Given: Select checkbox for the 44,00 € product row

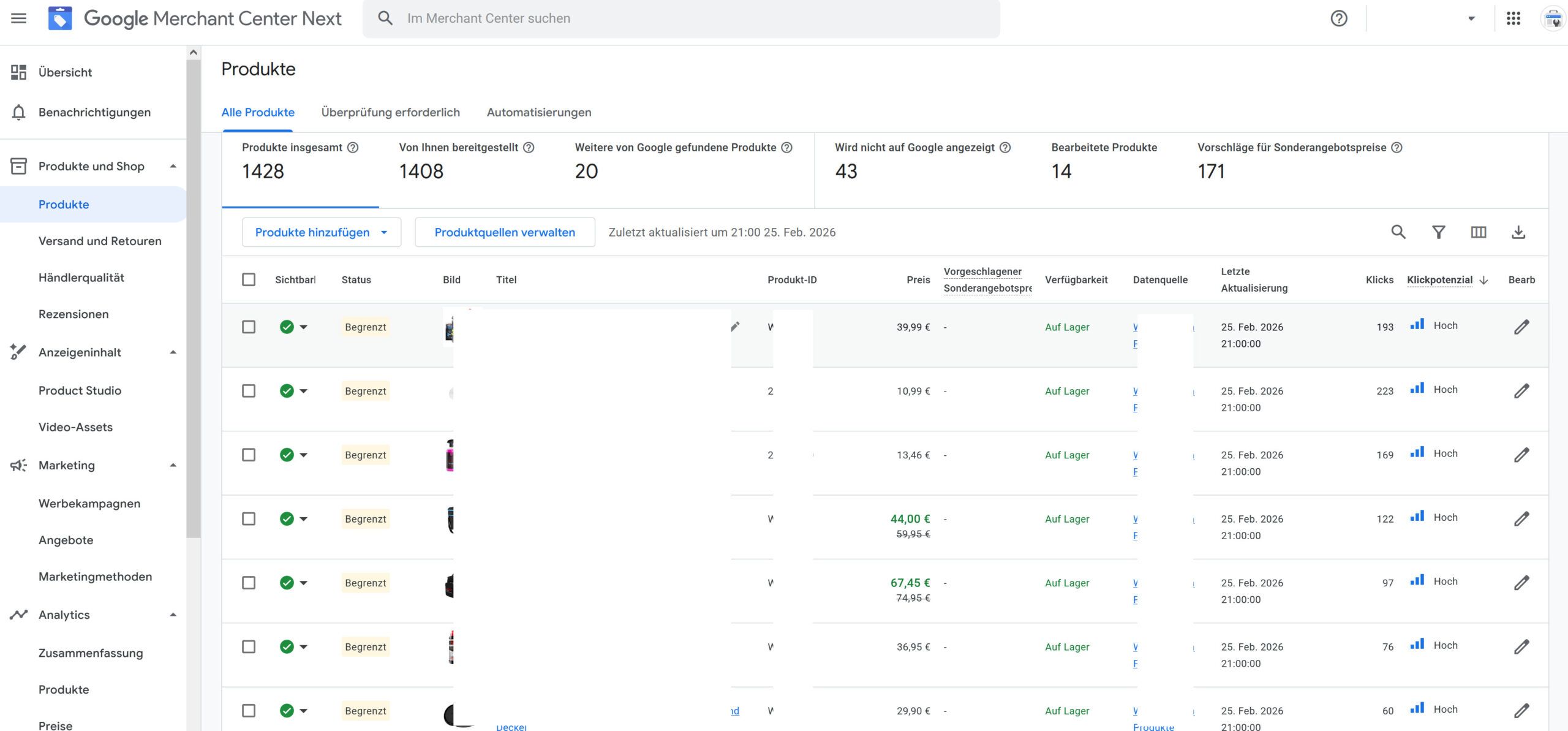Looking at the screenshot, I should tap(249, 519).
